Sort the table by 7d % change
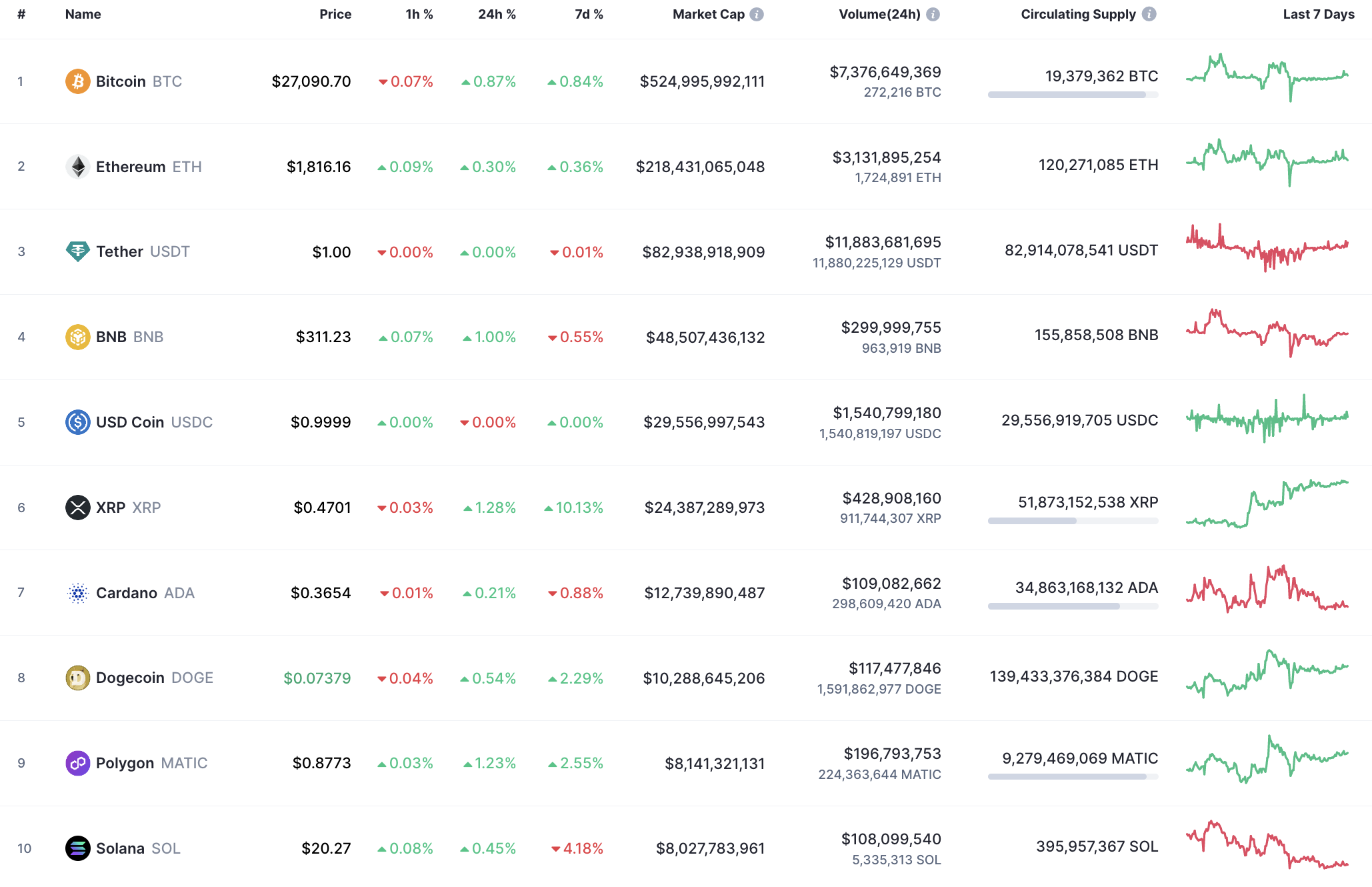This screenshot has width=1372, height=887. pos(587,13)
